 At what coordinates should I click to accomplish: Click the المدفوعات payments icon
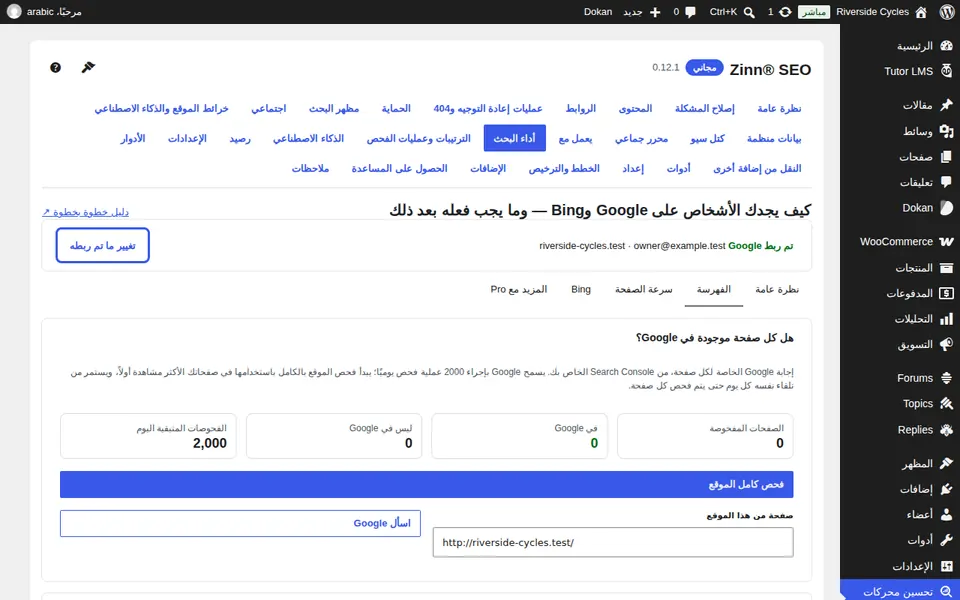tap(946, 293)
